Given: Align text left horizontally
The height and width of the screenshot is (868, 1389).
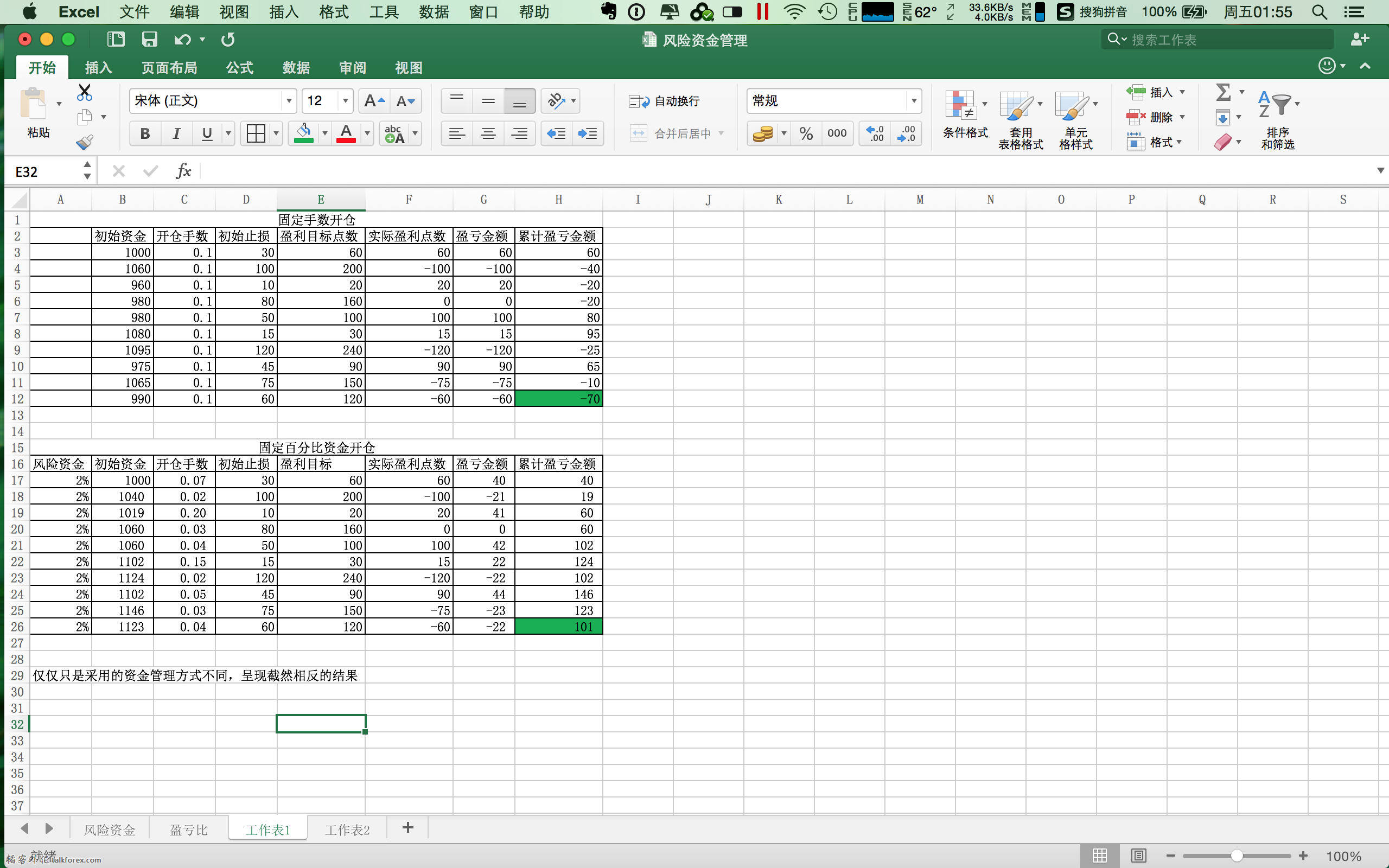Looking at the screenshot, I should pyautogui.click(x=457, y=134).
